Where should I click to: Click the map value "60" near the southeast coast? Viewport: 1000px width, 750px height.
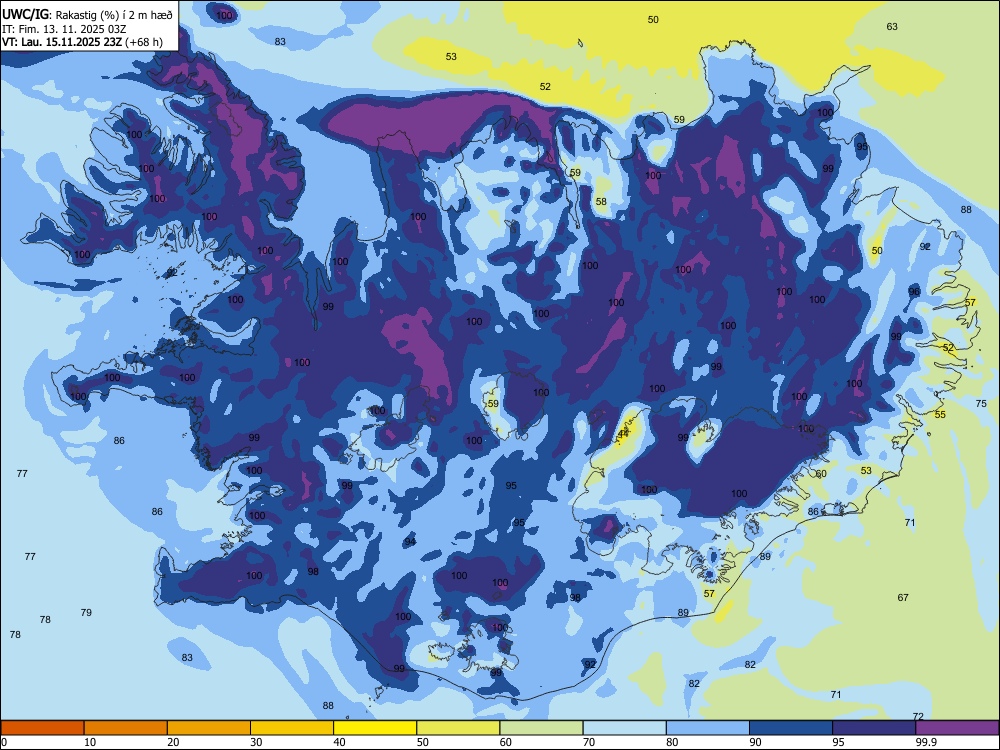point(821,474)
